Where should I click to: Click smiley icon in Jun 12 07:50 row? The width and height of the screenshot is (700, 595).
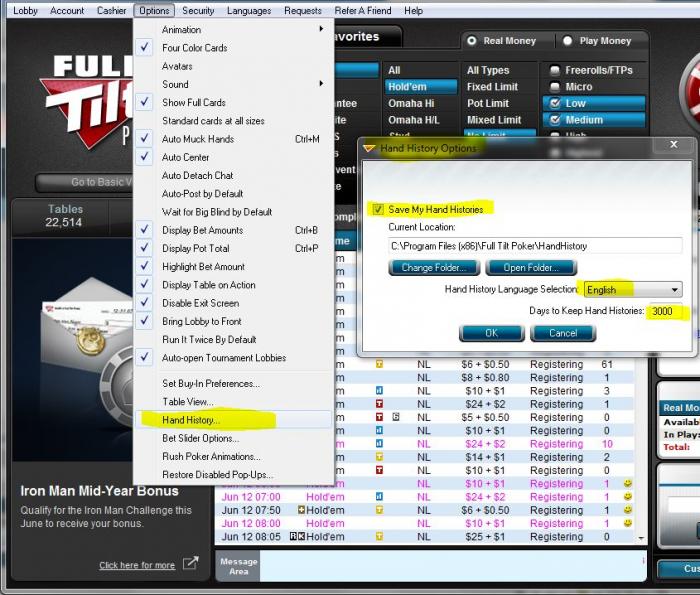coord(628,510)
